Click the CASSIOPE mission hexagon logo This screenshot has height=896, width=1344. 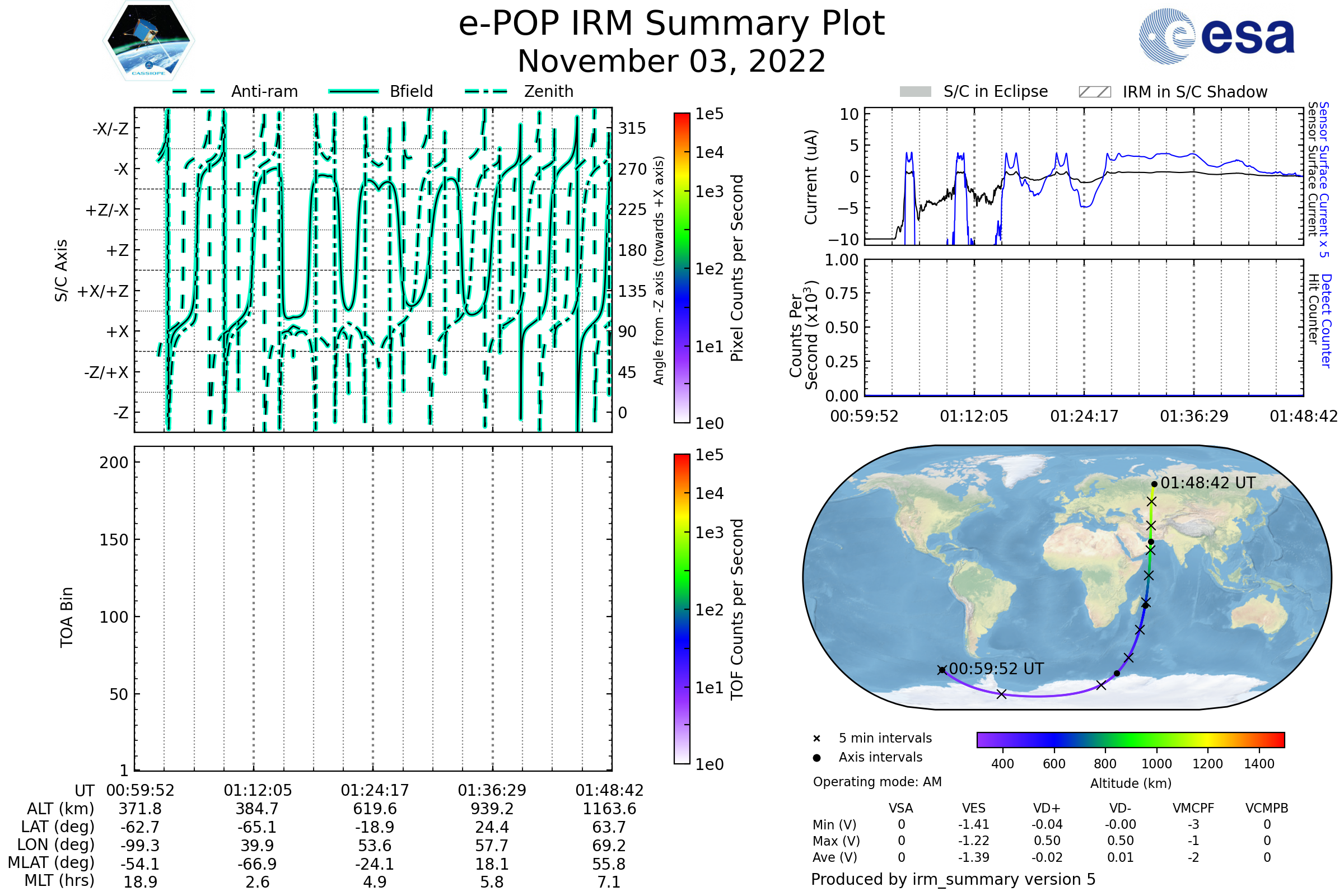point(148,41)
